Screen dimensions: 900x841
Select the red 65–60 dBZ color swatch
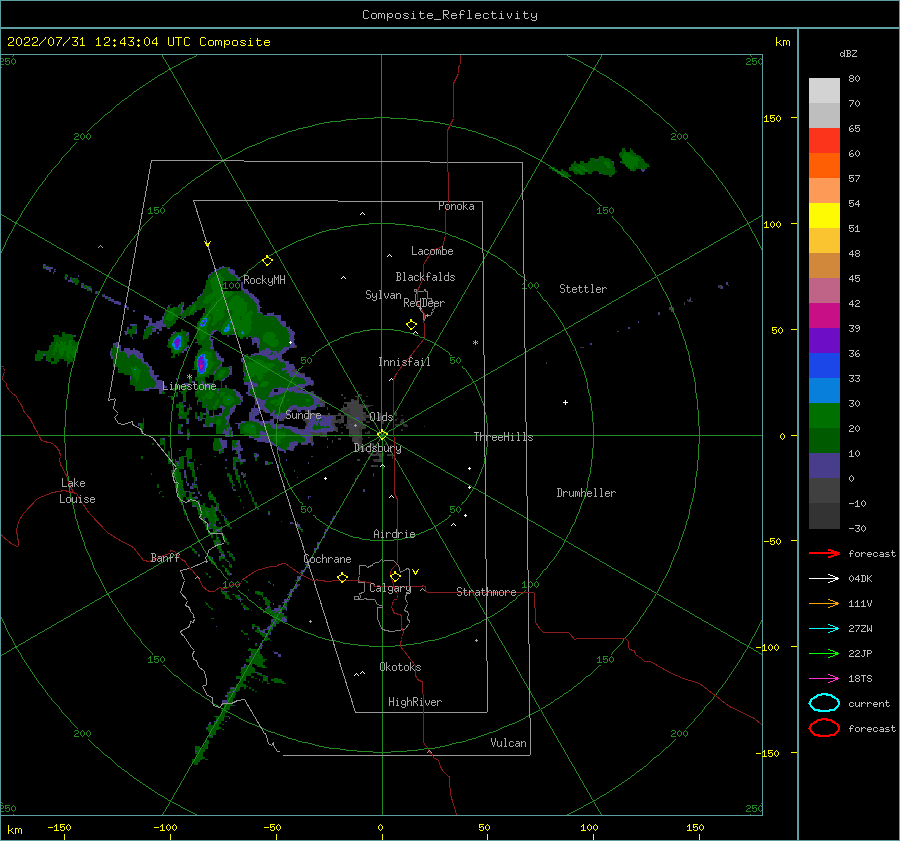click(824, 141)
